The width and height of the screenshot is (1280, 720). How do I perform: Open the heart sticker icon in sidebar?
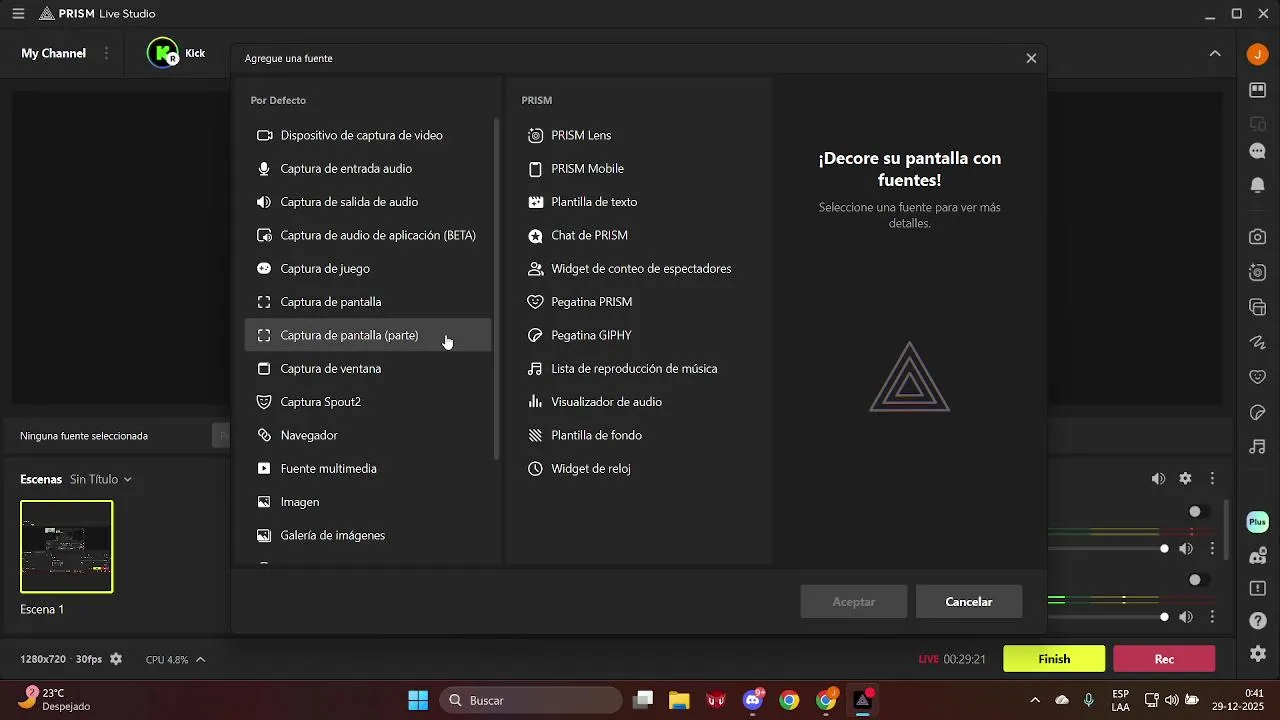pyautogui.click(x=1258, y=377)
